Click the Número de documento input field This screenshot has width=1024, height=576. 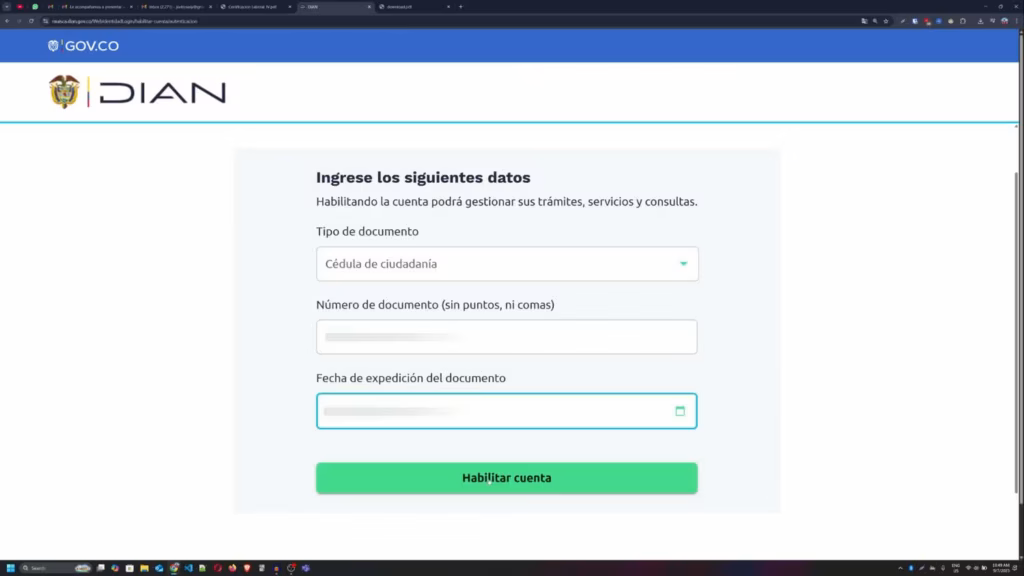click(507, 337)
